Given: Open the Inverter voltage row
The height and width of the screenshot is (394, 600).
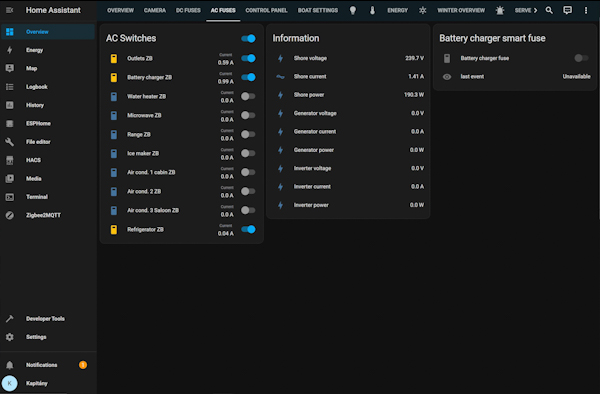Looking at the screenshot, I should (x=348, y=169).
